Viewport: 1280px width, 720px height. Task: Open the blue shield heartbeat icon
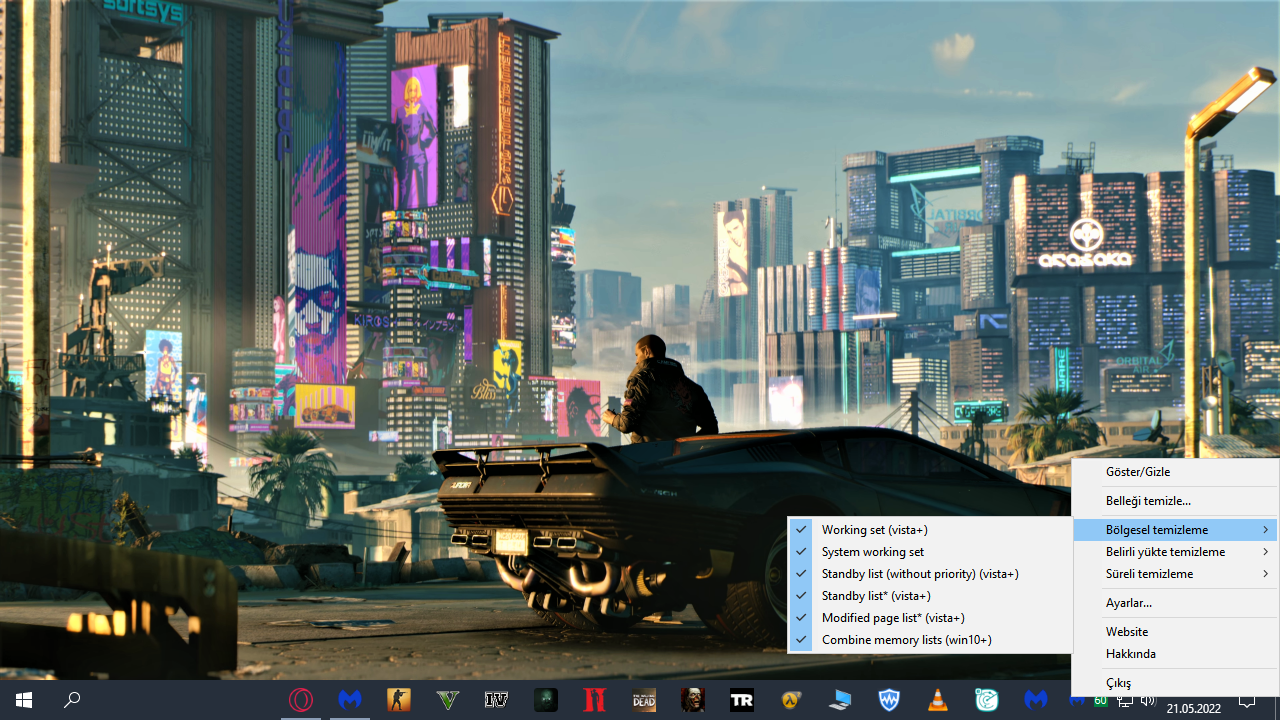coord(889,700)
